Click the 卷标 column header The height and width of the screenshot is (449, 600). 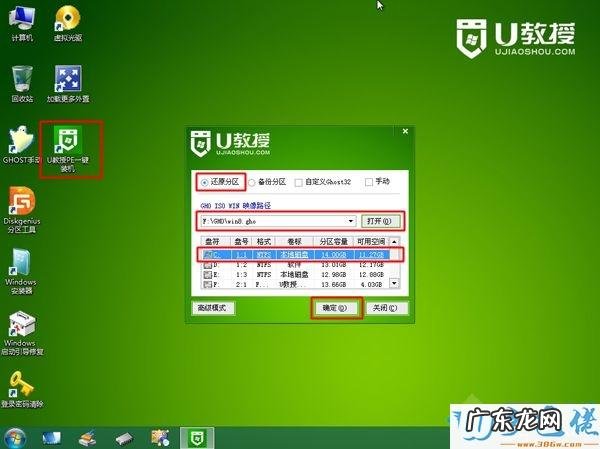(294, 242)
